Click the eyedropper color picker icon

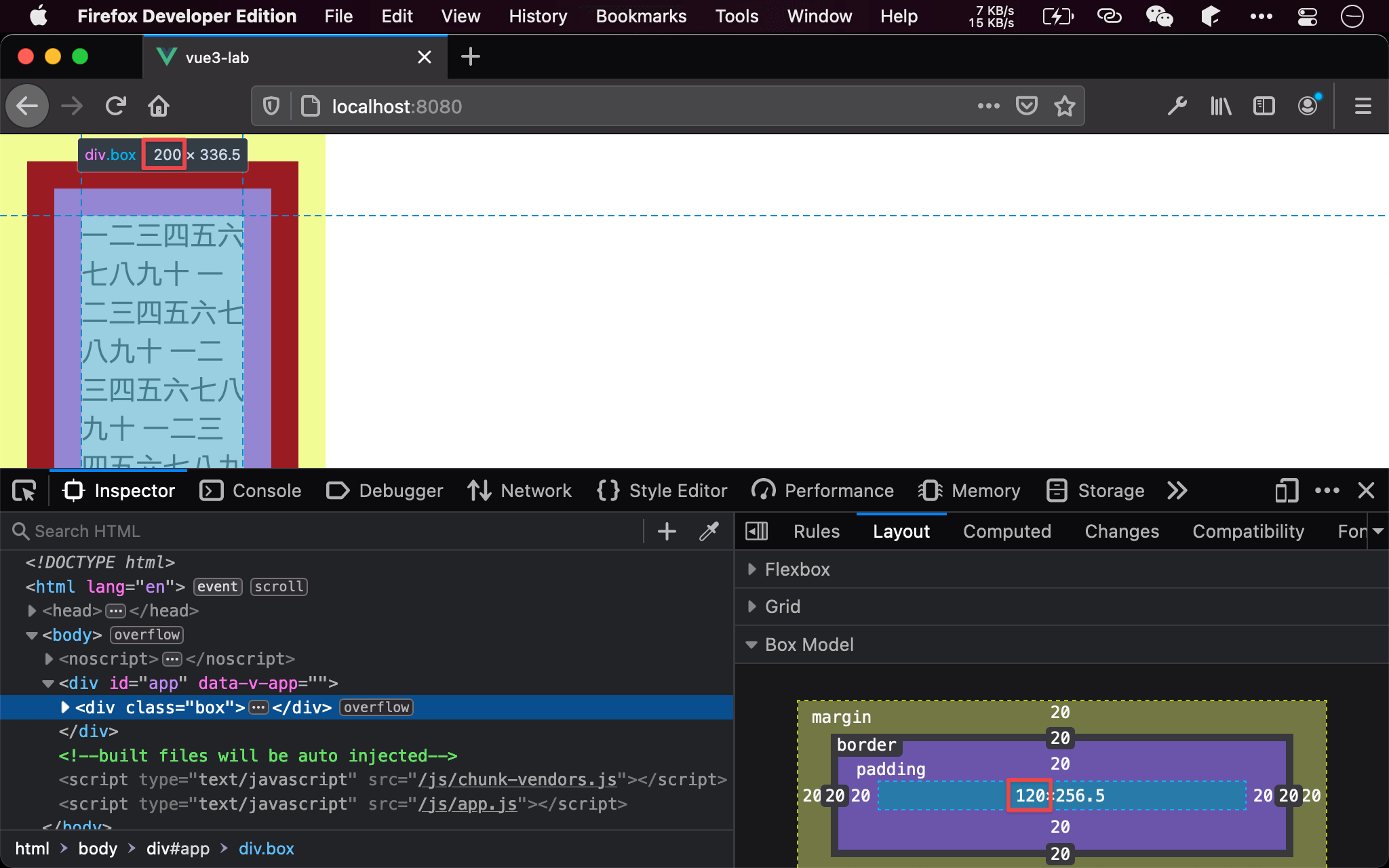tap(709, 532)
